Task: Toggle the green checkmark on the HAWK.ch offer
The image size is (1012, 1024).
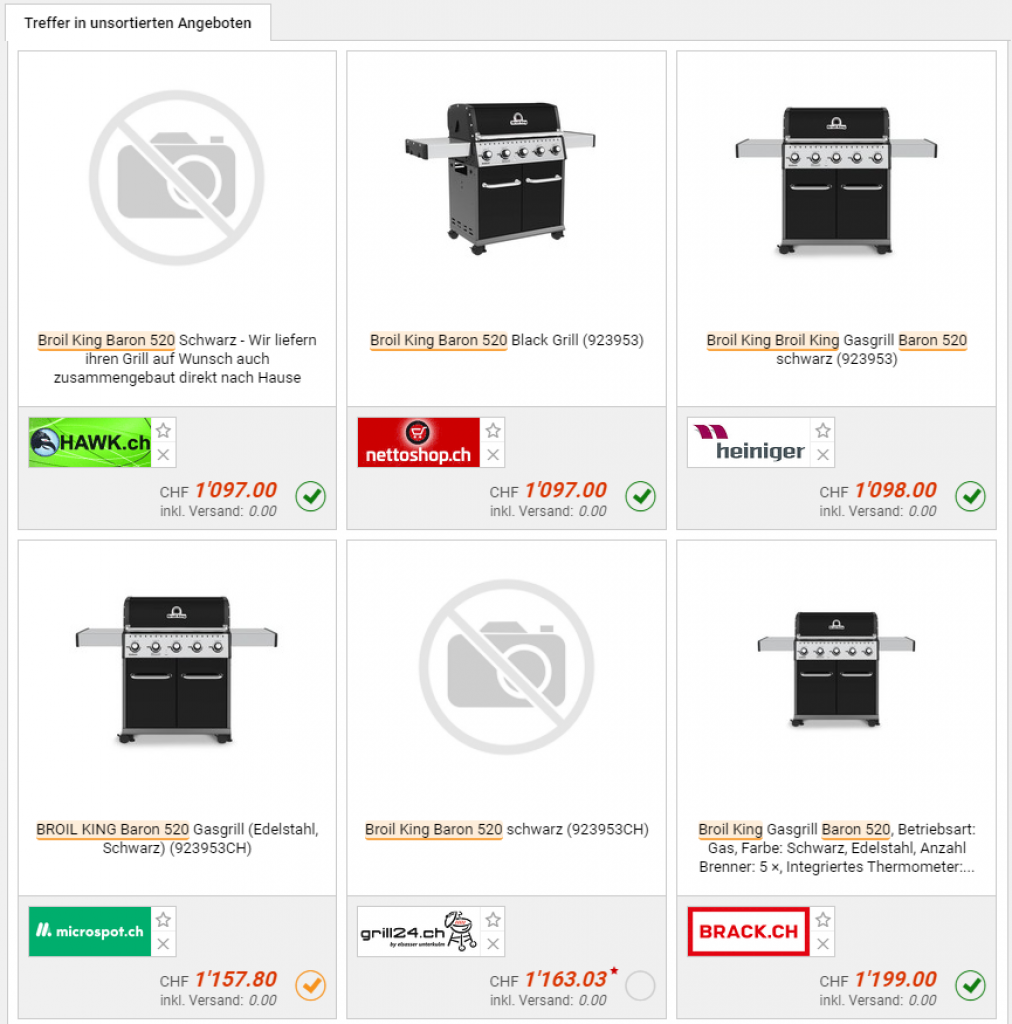Action: (311, 496)
